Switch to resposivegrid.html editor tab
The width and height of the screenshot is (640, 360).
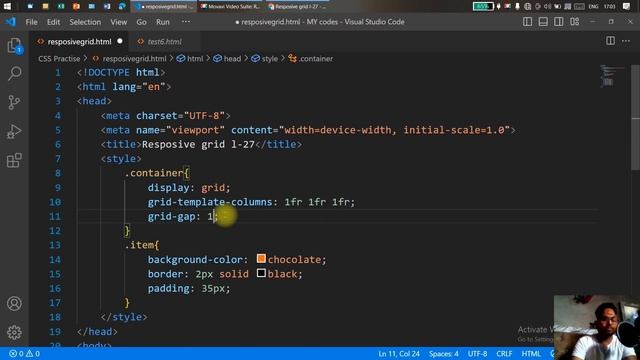click(x=79, y=42)
